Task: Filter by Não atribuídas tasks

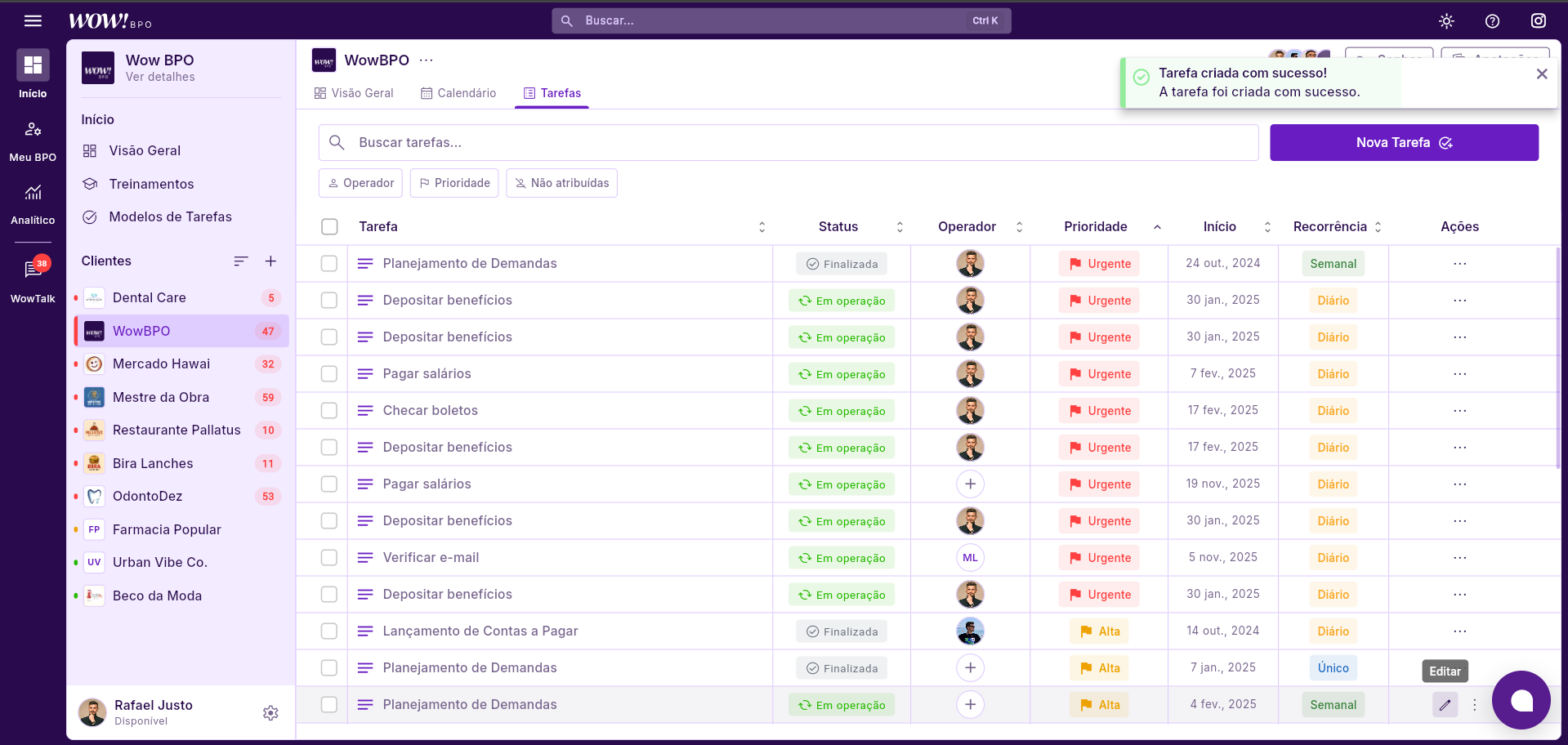Action: [x=561, y=183]
